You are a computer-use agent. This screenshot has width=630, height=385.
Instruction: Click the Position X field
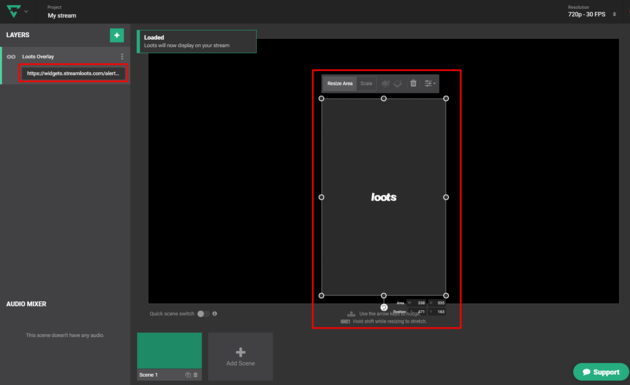coord(417,311)
